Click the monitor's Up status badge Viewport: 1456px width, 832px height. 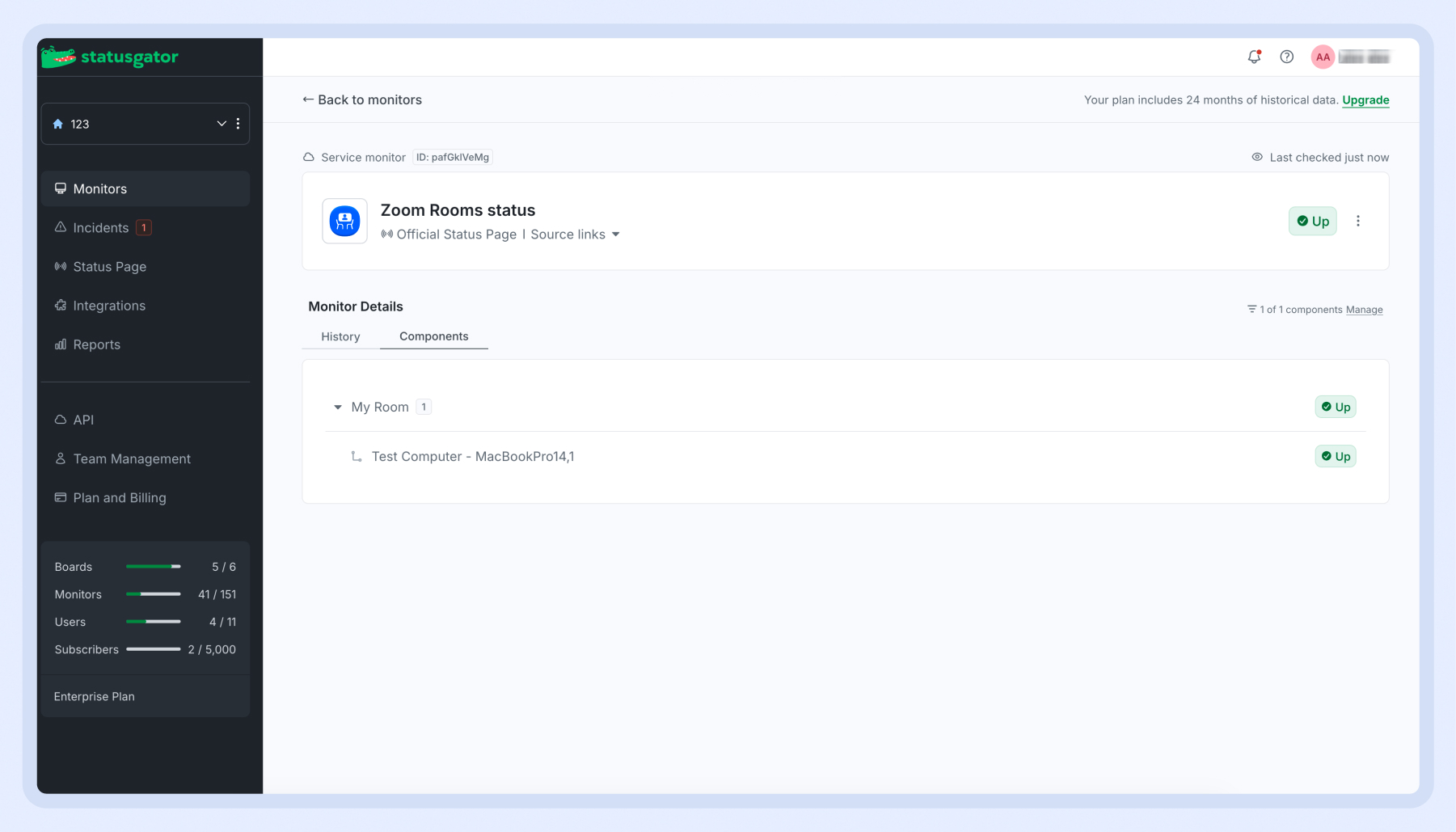coord(1312,221)
